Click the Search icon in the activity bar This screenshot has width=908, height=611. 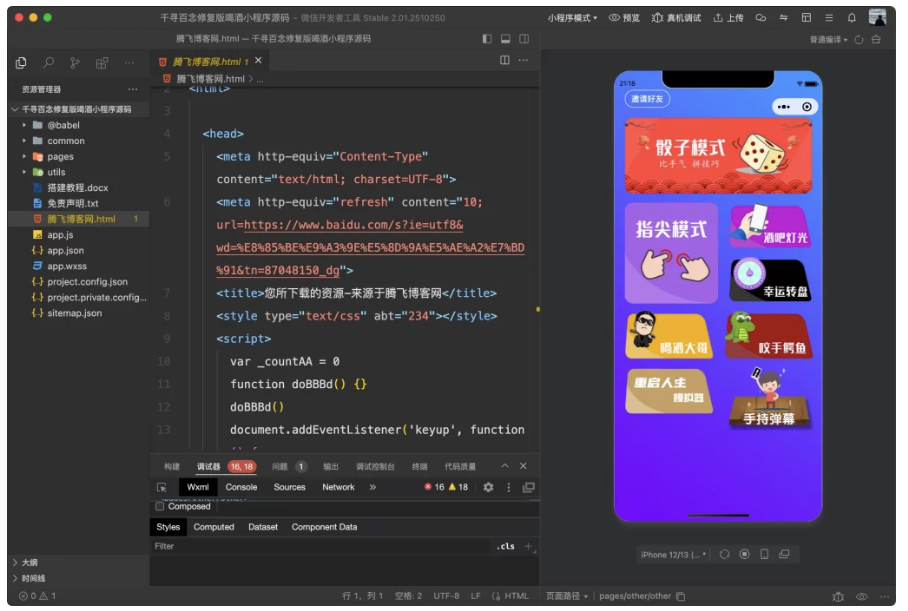click(x=49, y=62)
